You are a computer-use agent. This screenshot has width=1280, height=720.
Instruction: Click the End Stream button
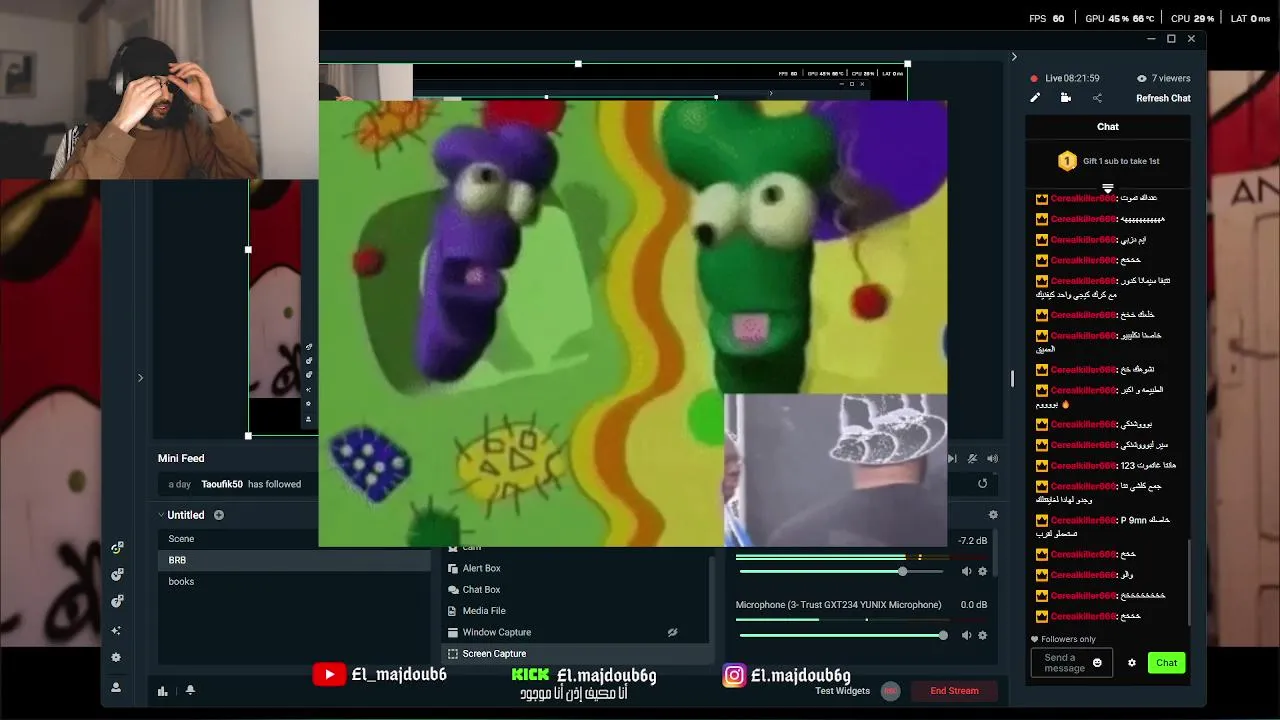pos(954,691)
